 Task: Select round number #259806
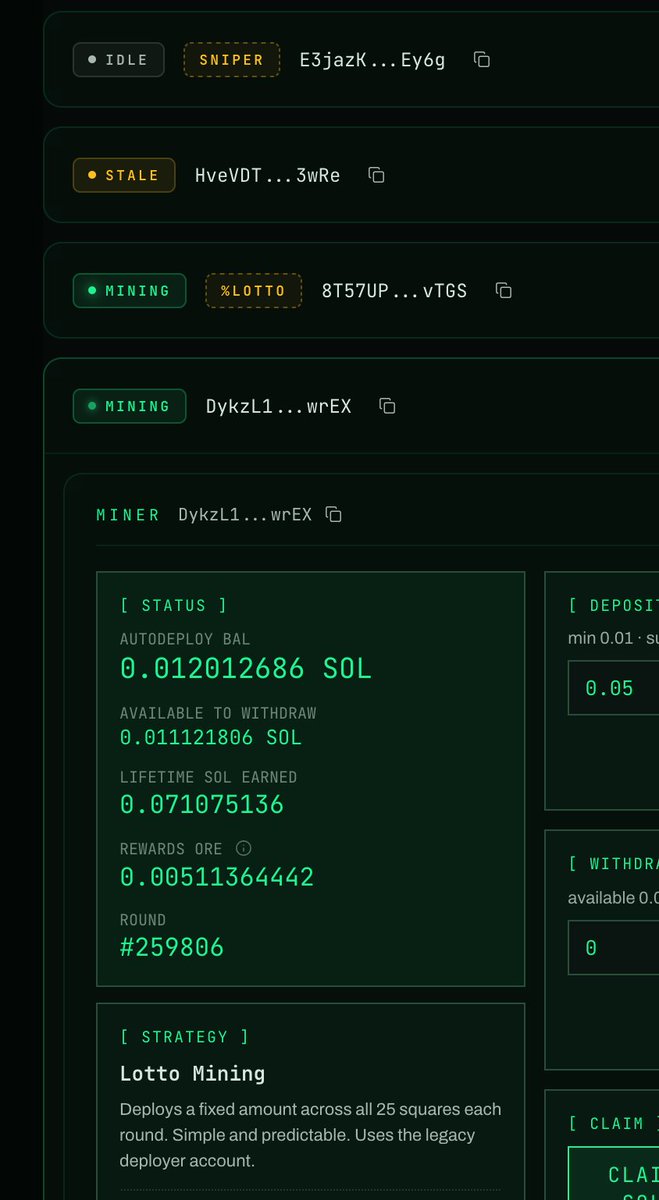click(172, 947)
